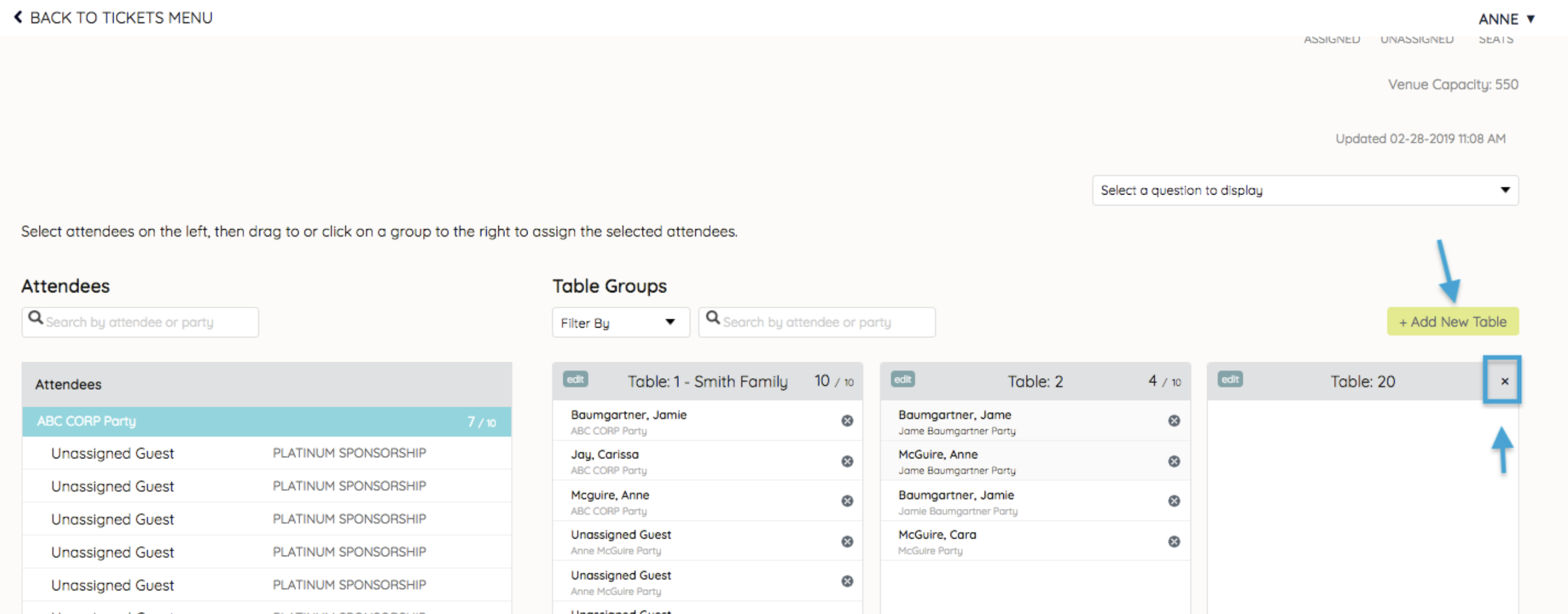Viewport: 1568px width, 614px height.
Task: Go back to Tickets Menu
Action: pos(113,18)
